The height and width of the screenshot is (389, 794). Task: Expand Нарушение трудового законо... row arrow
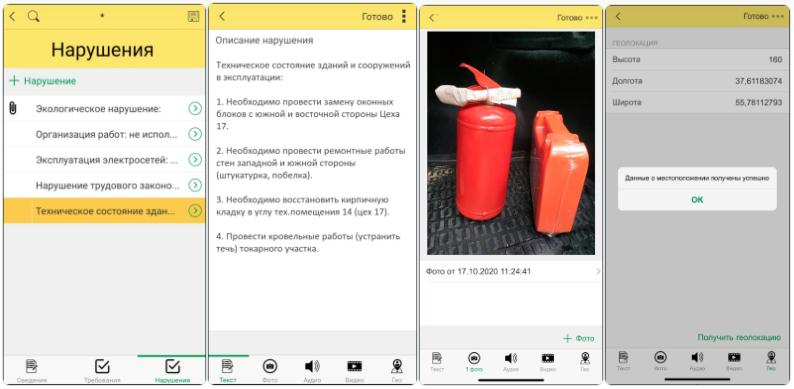[x=195, y=185]
